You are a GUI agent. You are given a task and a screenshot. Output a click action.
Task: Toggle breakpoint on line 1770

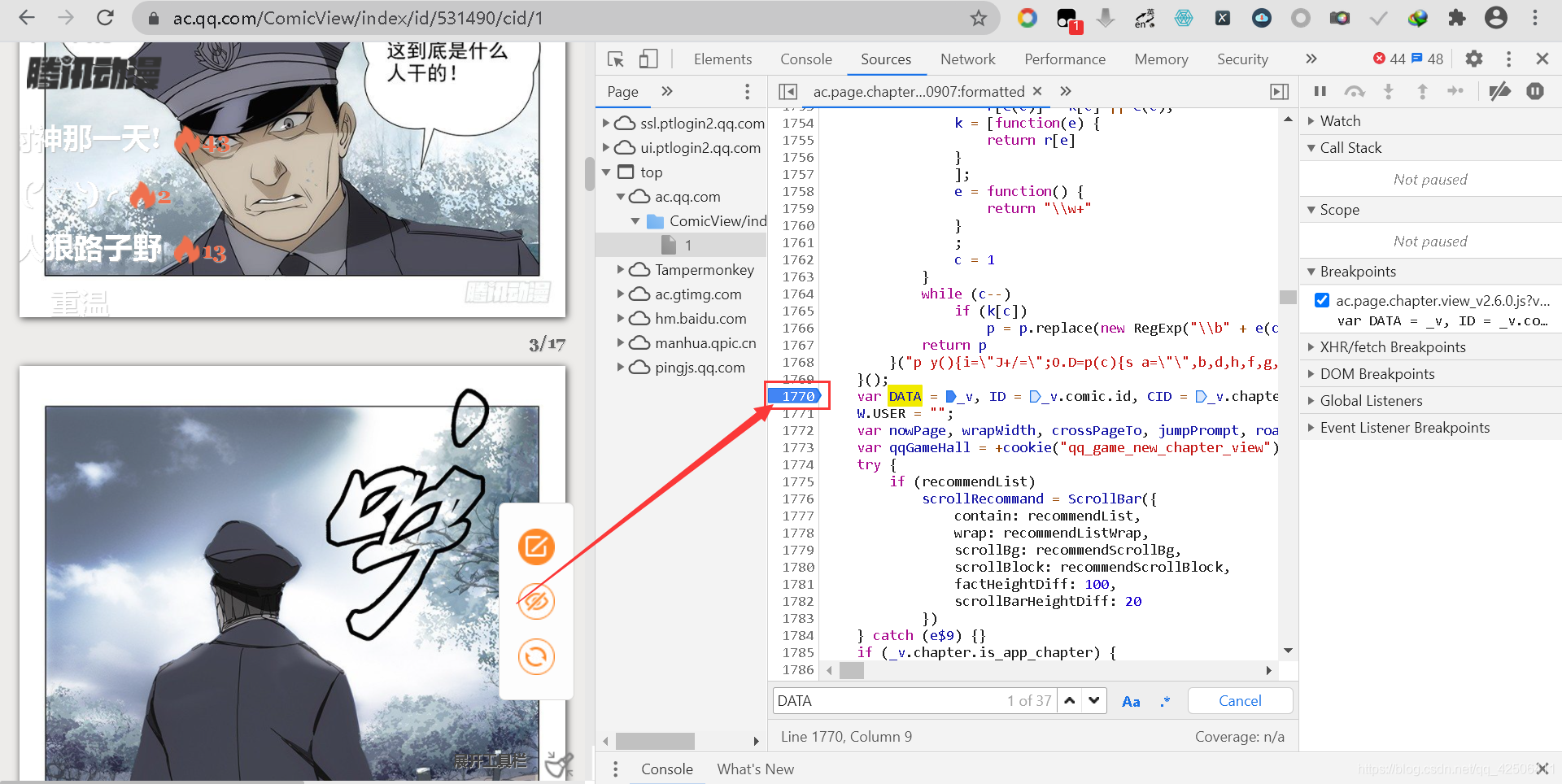(x=795, y=396)
